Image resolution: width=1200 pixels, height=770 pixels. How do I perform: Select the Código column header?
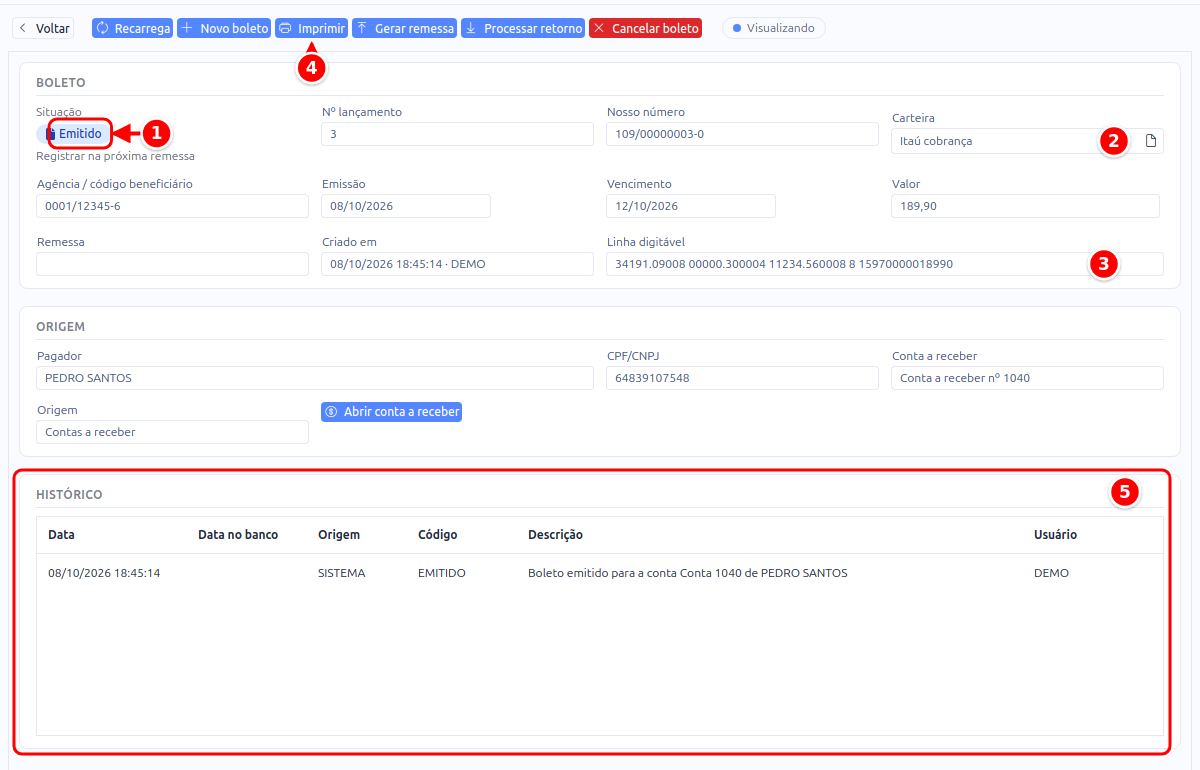[x=438, y=535]
